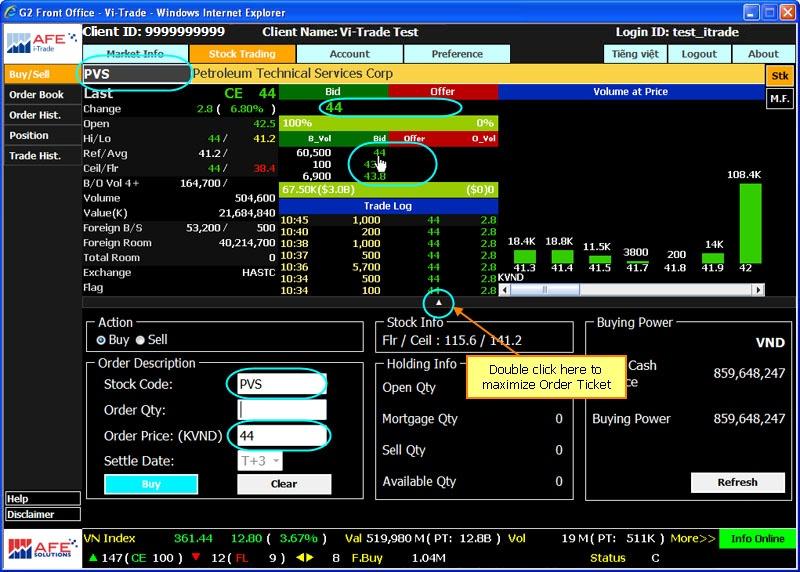Viewport: 800px width, 572px height.
Task: Click the Help link
Action: point(43,499)
